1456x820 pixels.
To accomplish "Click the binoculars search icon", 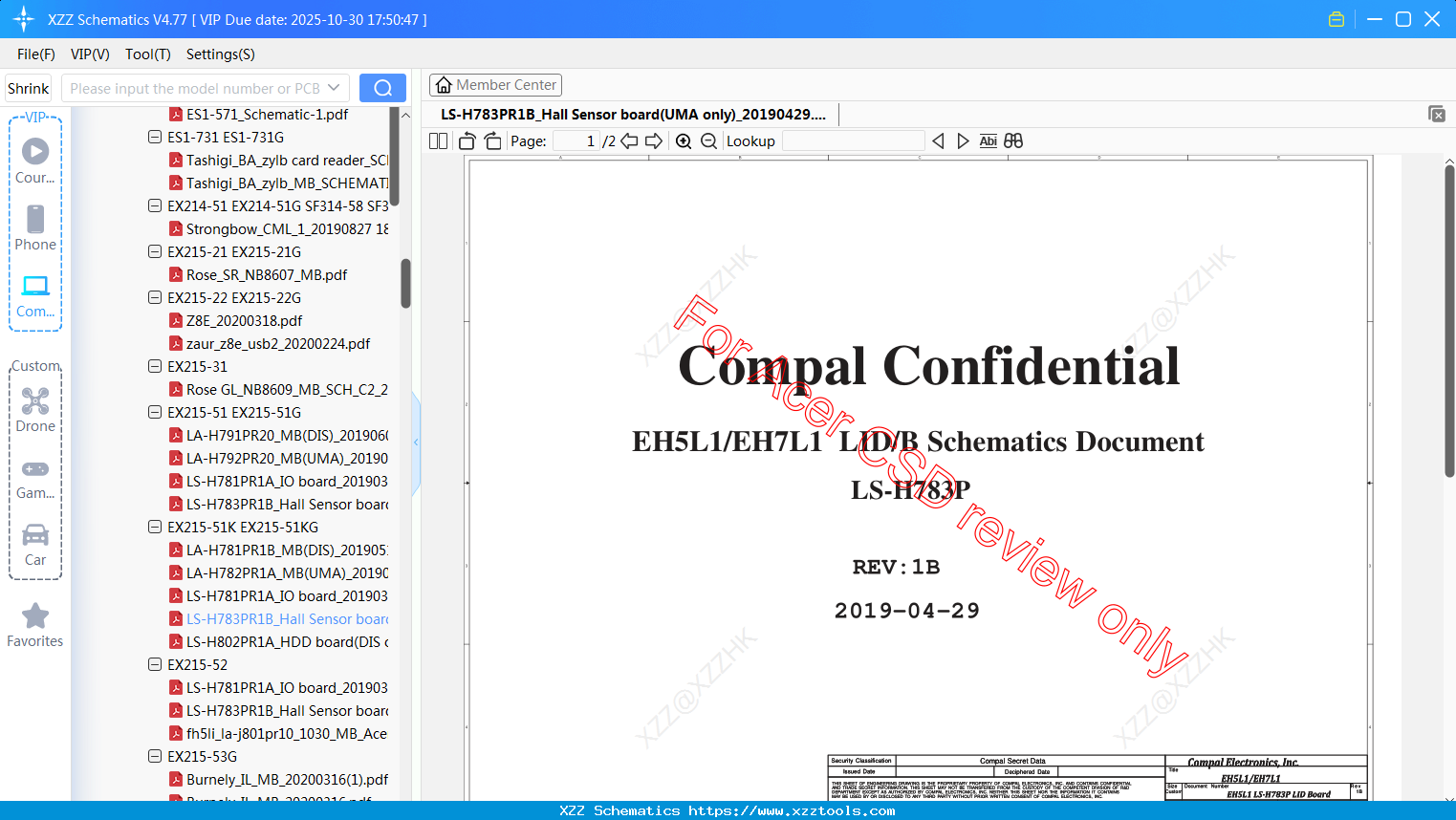I will click(1013, 141).
